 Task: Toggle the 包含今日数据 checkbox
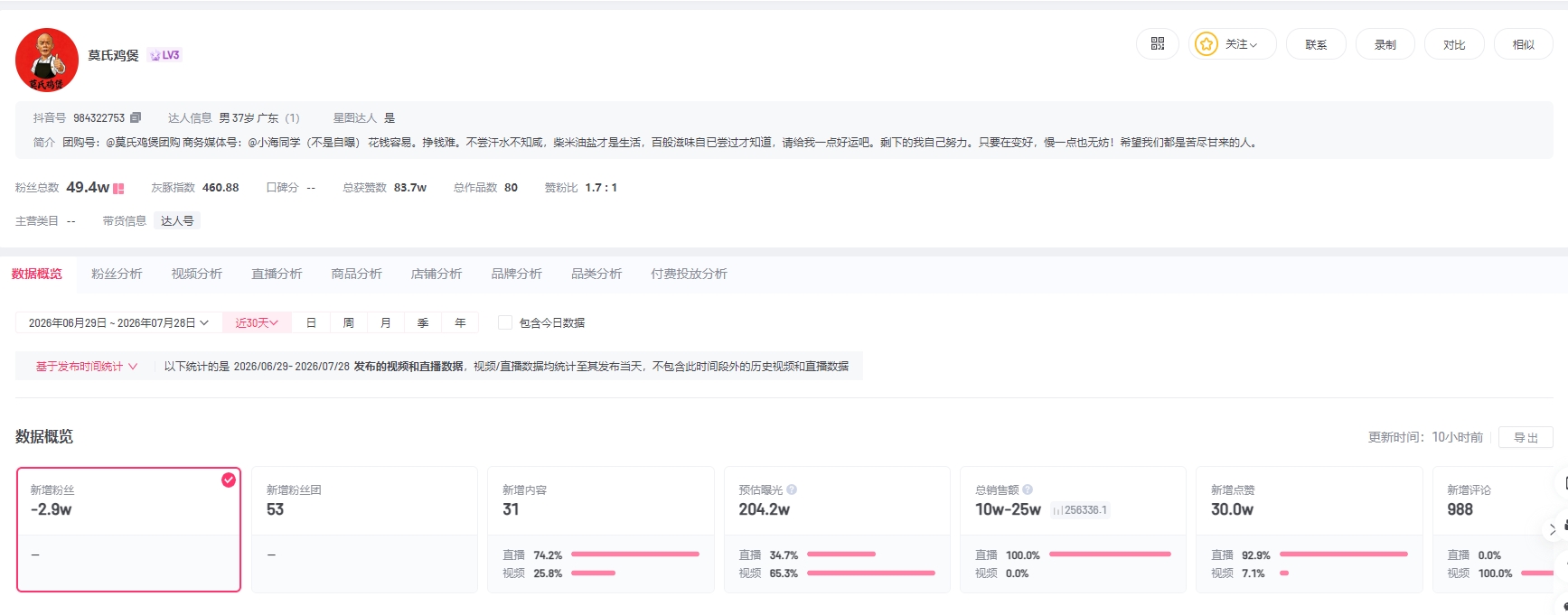[505, 322]
